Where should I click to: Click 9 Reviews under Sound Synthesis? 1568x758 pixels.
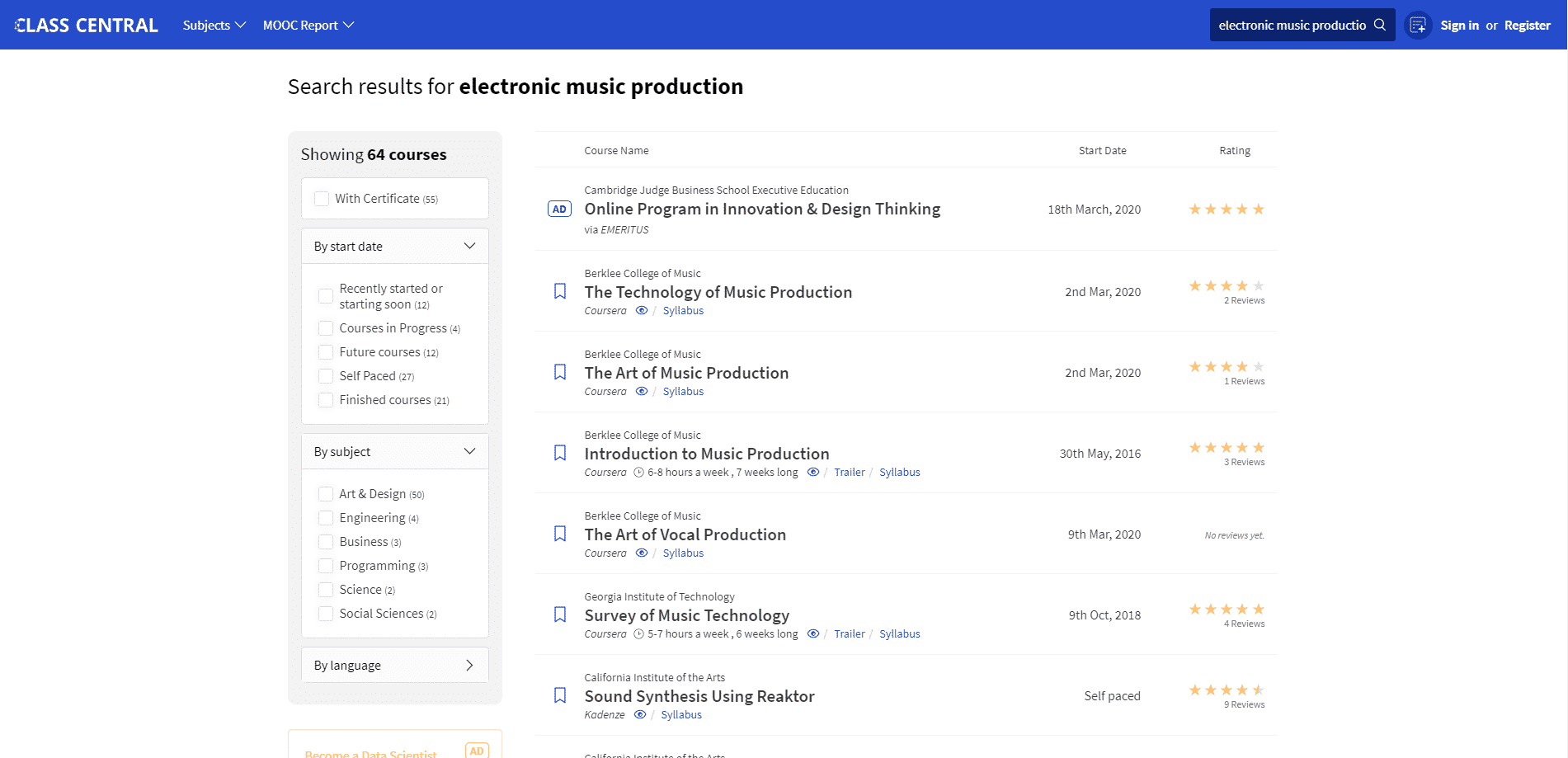coord(1244,705)
